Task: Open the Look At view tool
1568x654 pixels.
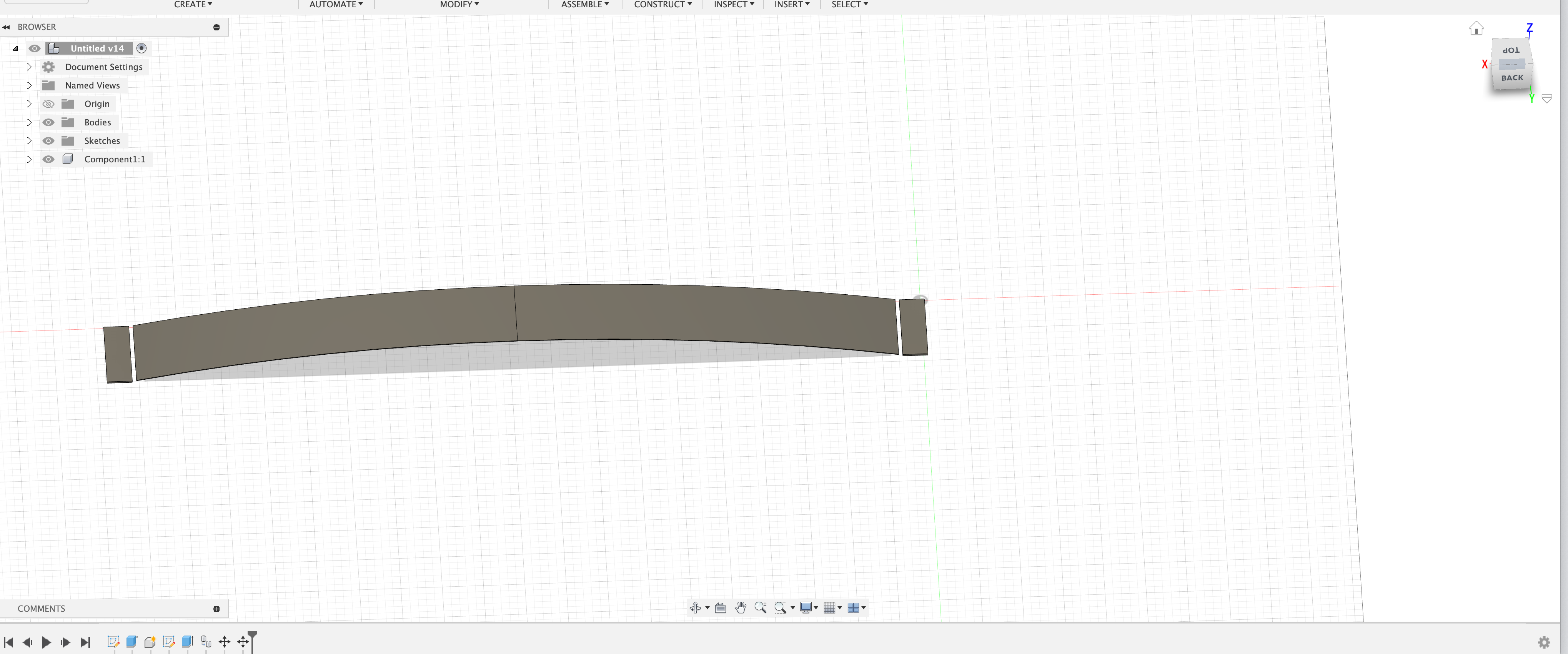Action: [720, 607]
